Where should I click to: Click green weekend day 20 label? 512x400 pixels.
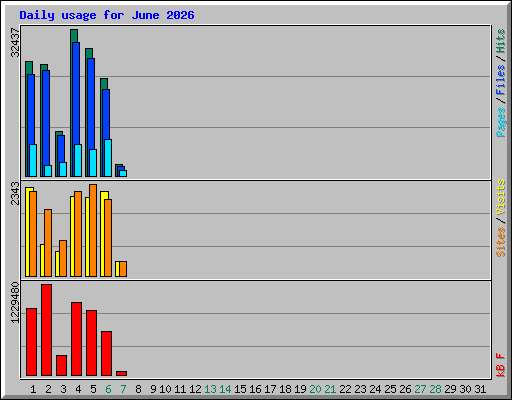(x=315, y=389)
